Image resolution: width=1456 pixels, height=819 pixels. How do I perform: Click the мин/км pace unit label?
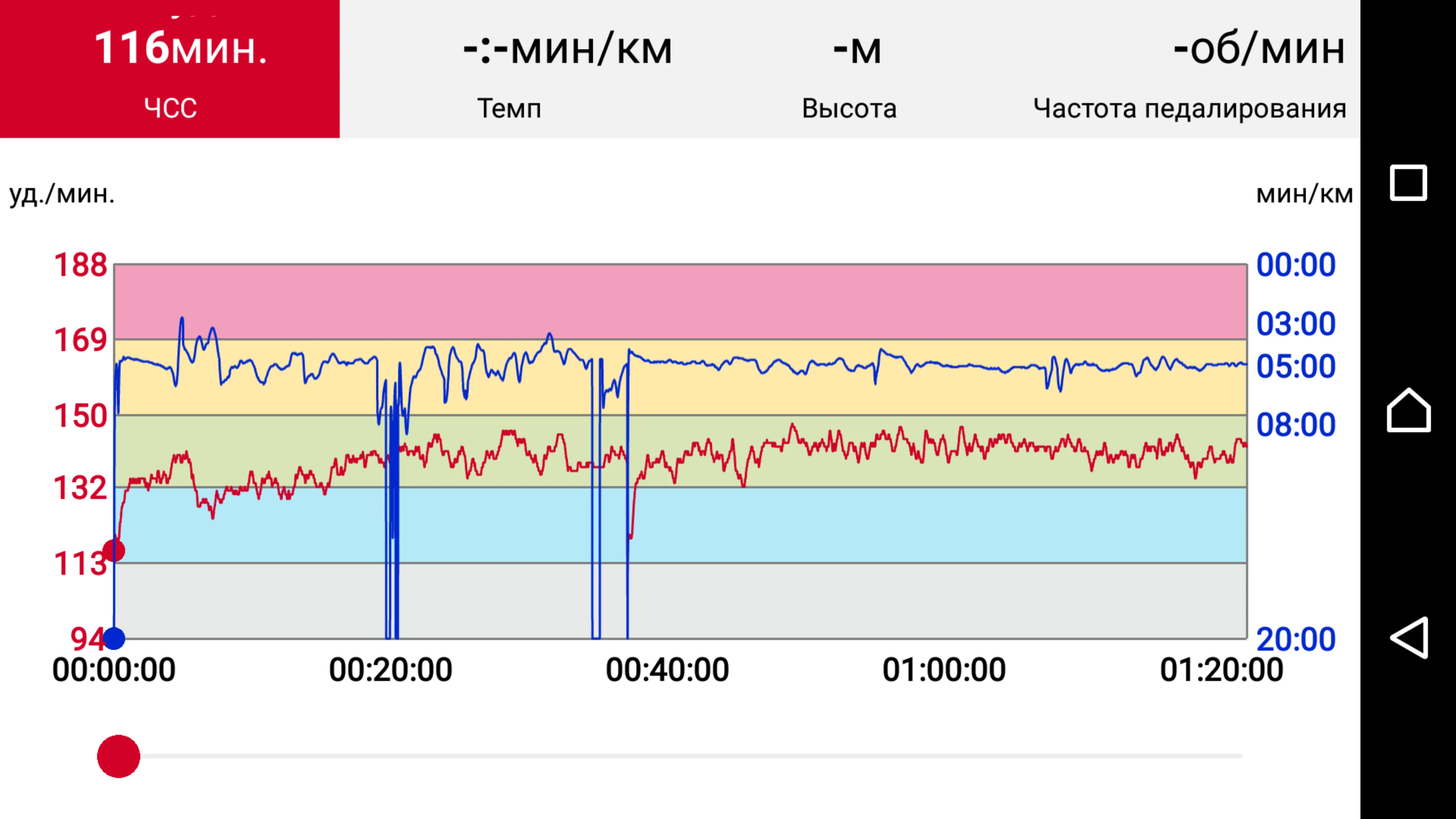(x=1304, y=194)
